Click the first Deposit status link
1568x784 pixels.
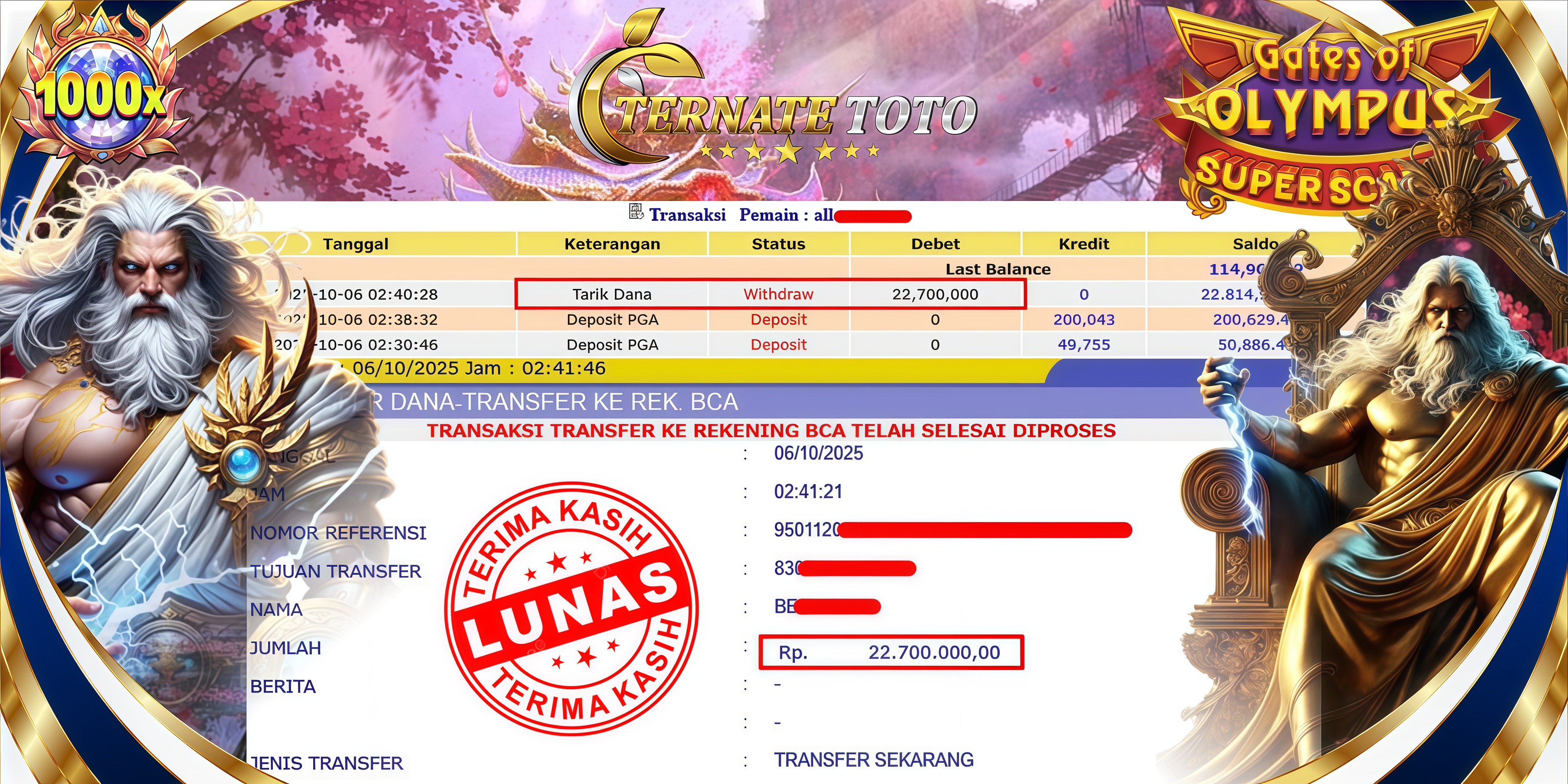(x=778, y=320)
